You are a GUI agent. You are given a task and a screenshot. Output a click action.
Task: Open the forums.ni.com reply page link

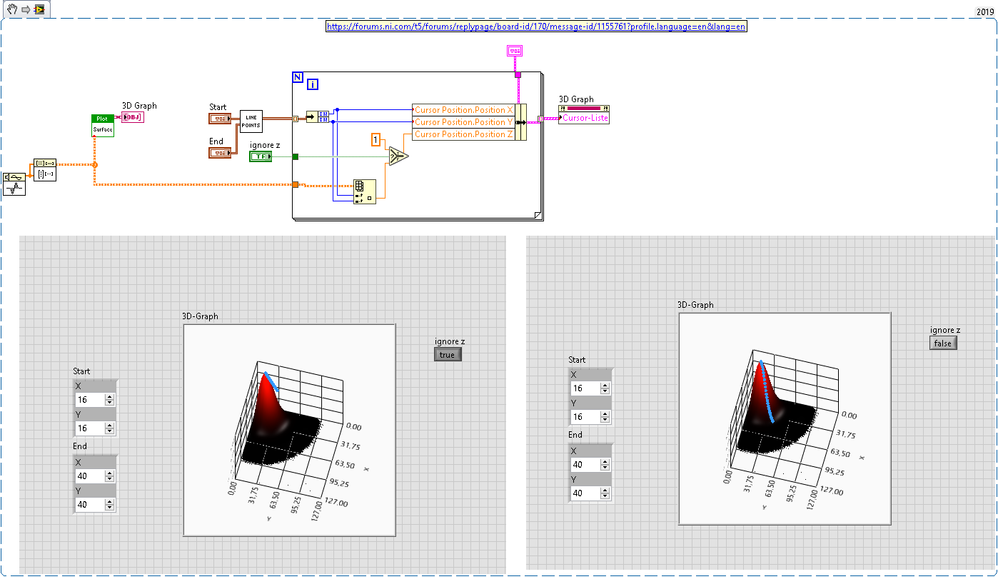536,27
